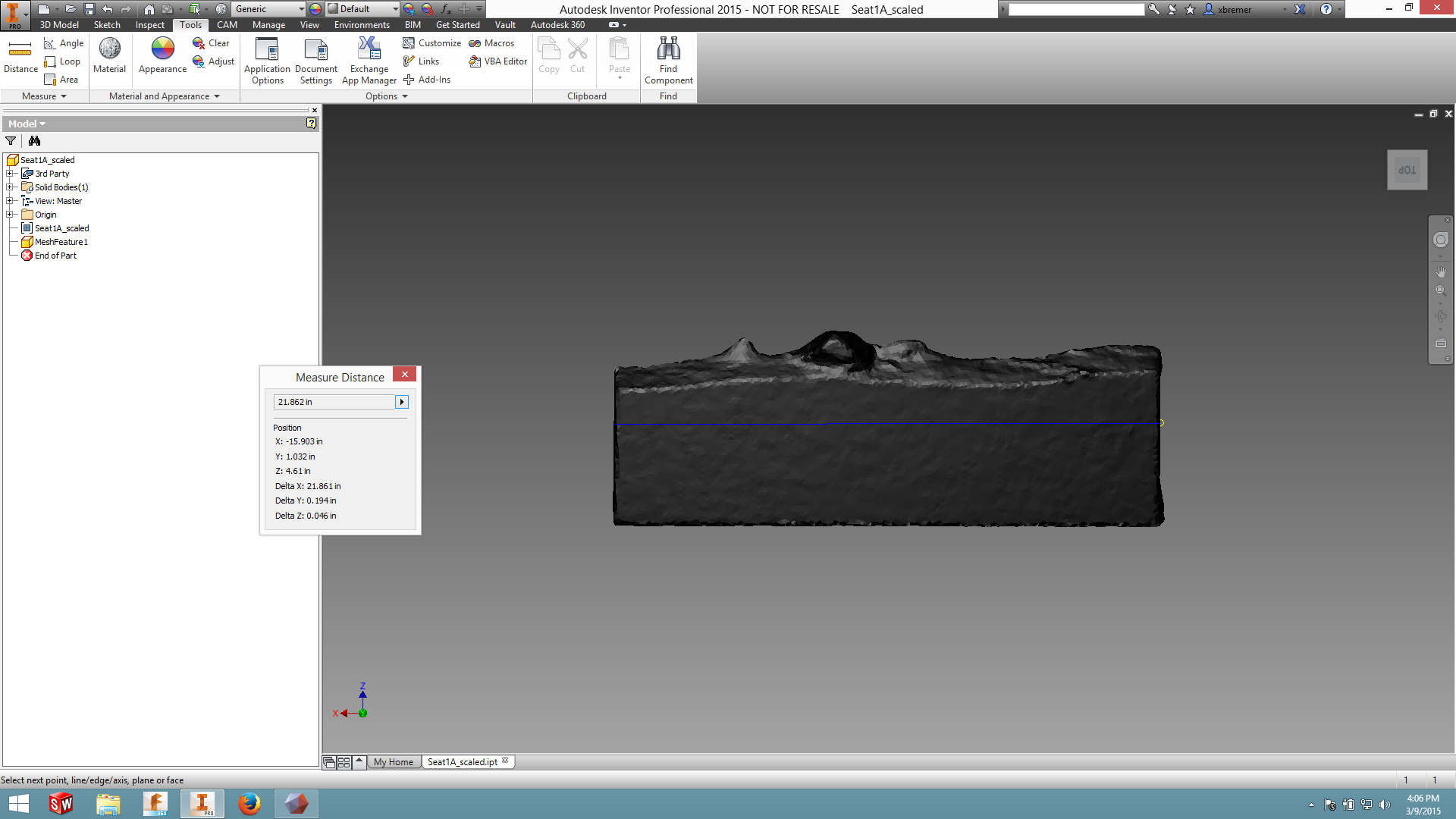
Task: Open the Material browser
Action: click(109, 56)
